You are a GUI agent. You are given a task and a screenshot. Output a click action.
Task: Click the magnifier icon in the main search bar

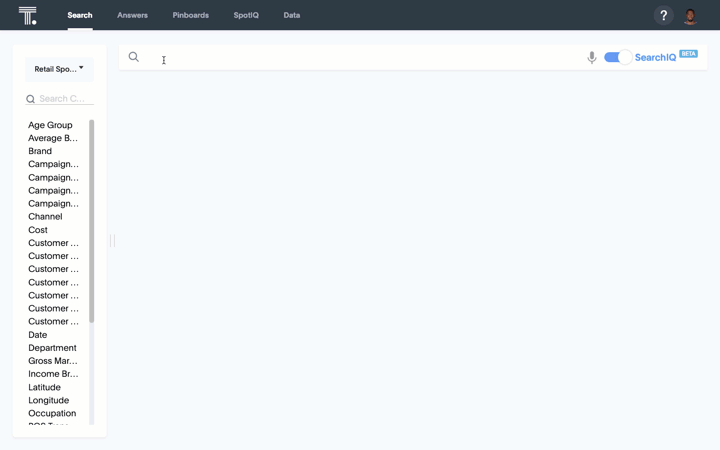click(134, 57)
